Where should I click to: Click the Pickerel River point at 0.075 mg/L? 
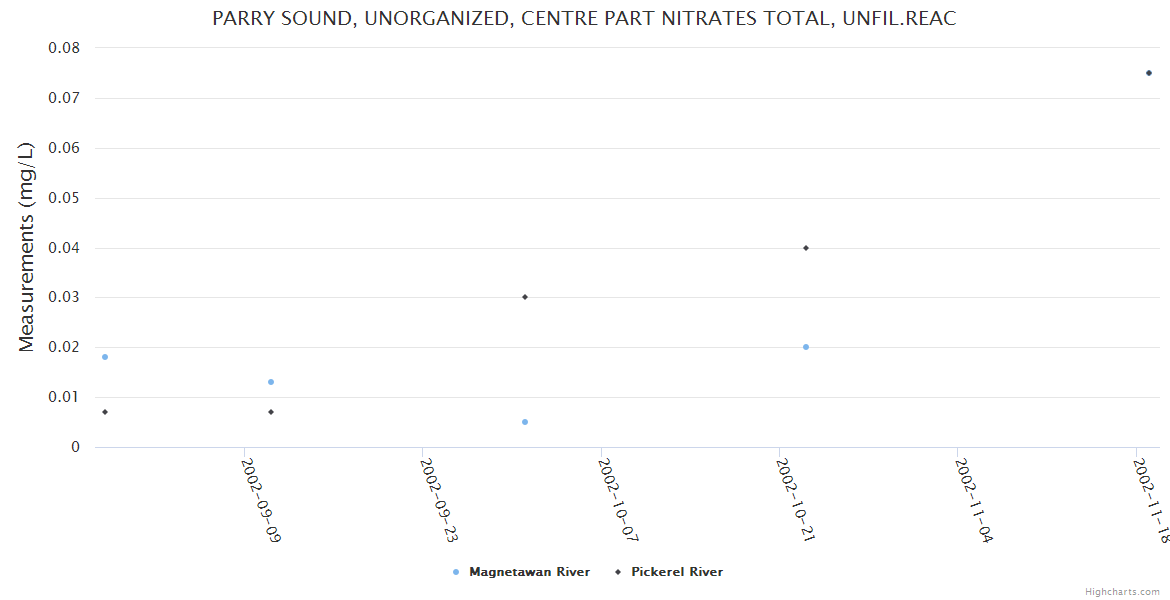[x=1149, y=73]
